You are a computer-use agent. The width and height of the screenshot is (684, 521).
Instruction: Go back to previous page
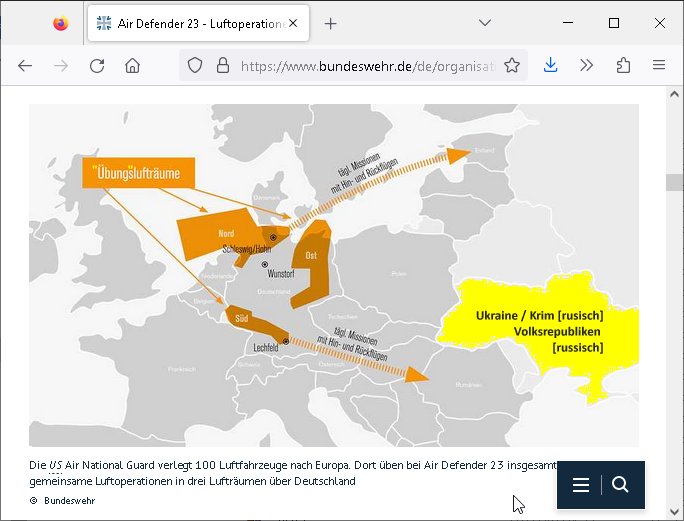coord(25,65)
